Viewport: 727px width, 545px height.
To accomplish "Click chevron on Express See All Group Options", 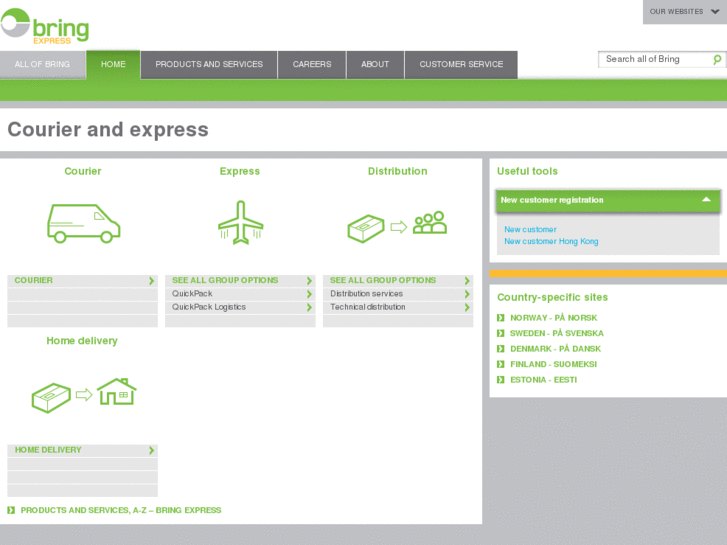I will pyautogui.click(x=309, y=281).
